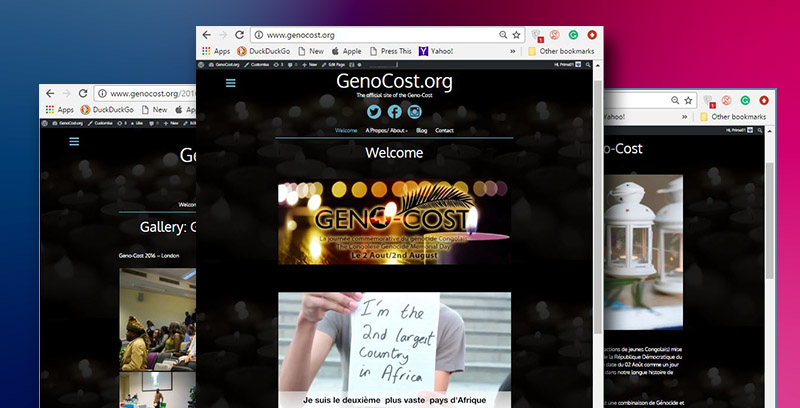The image size is (800, 408).
Task: Open the conference audience photo in the left gallery
Action: click(158, 320)
